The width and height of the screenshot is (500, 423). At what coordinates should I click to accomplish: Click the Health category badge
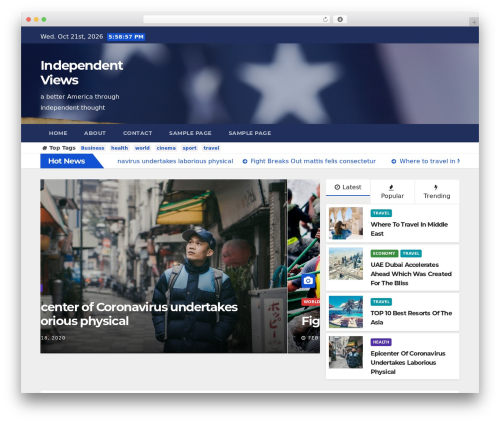tap(381, 342)
